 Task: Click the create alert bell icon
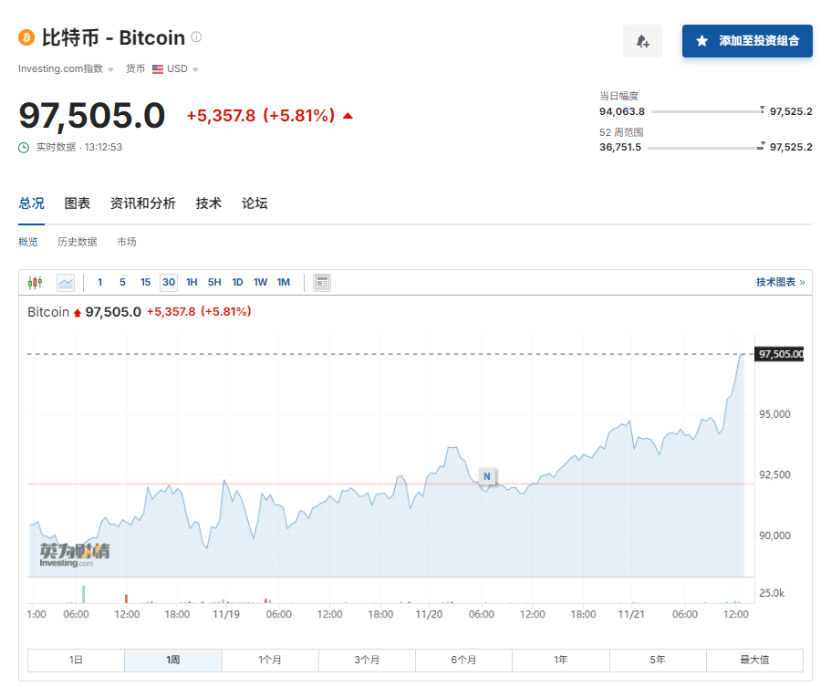point(642,41)
